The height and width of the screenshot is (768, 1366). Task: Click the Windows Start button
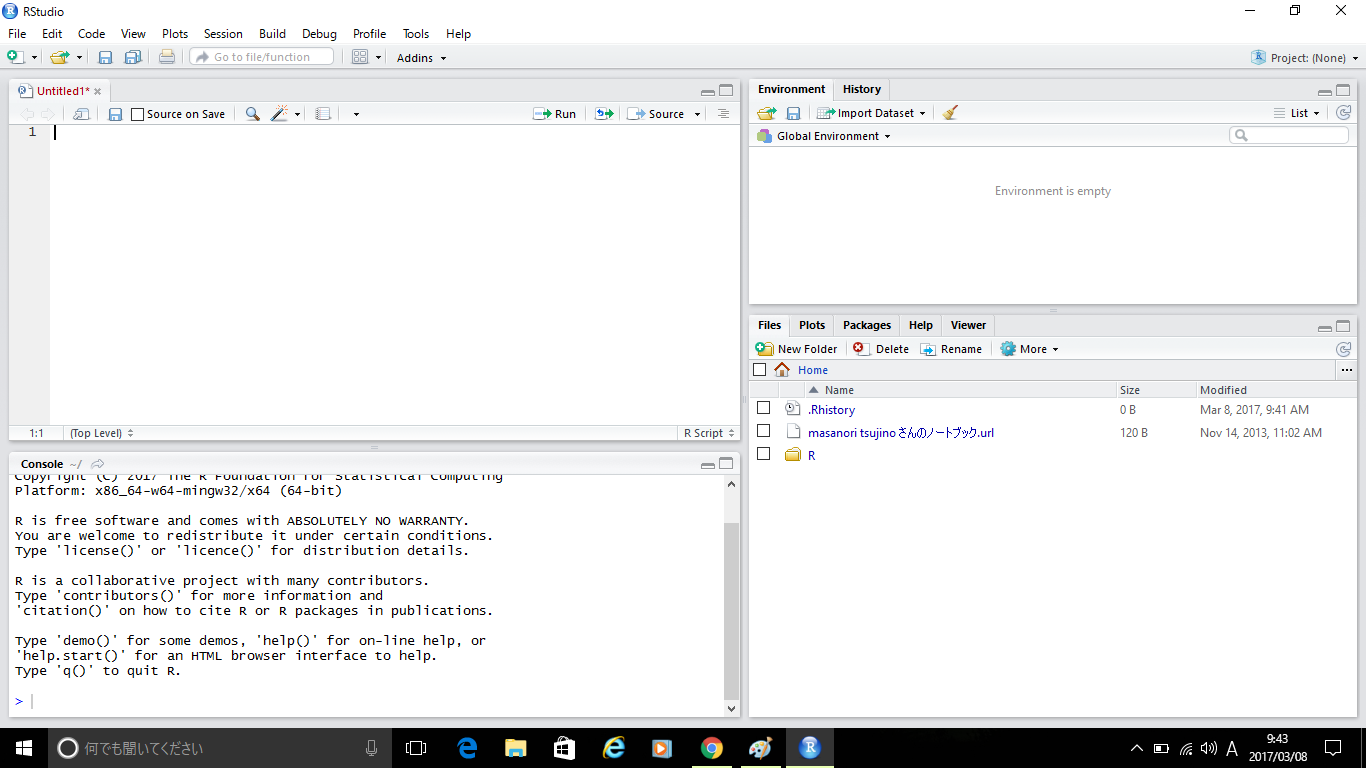[24, 748]
